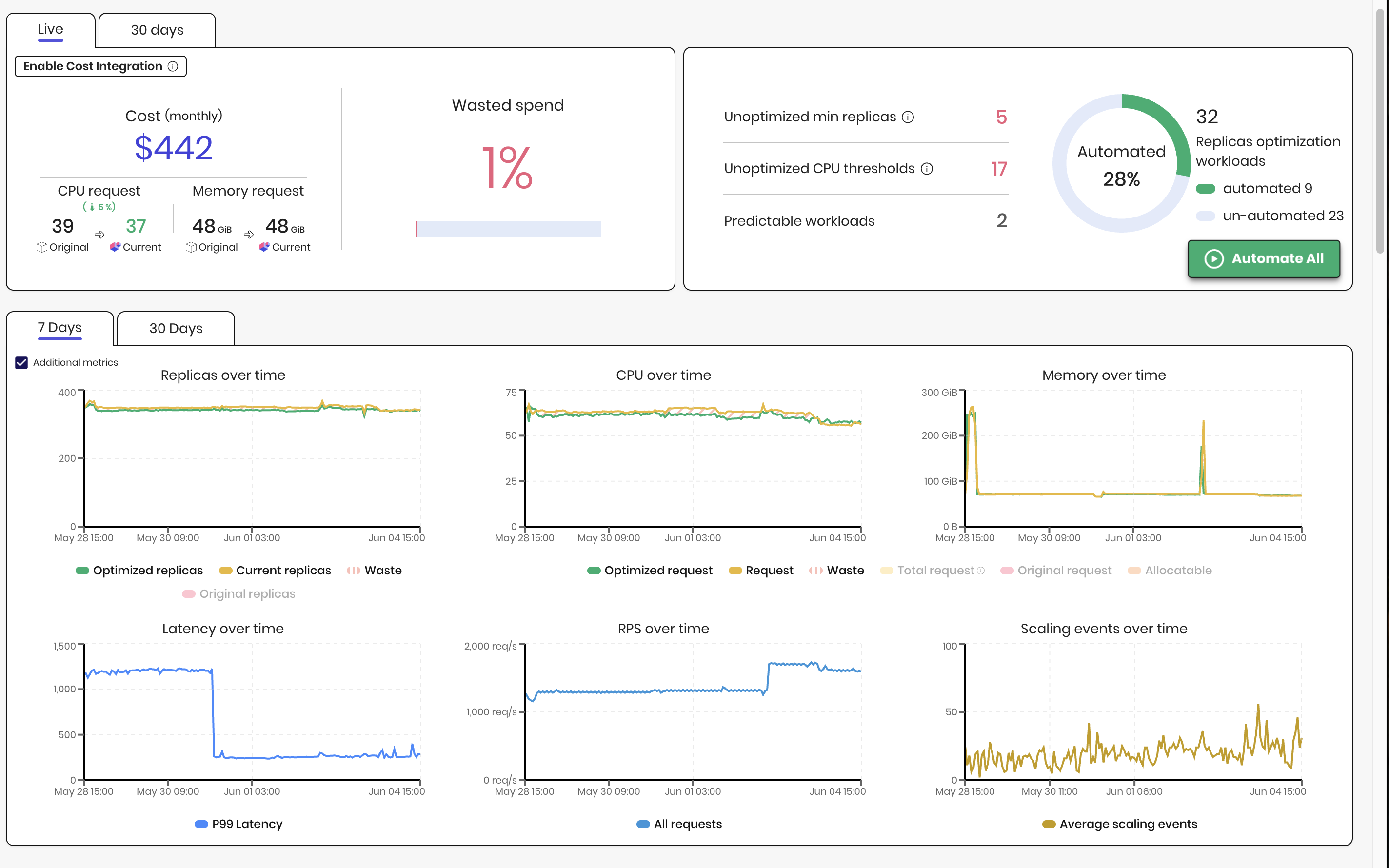Click the Original cube icon under CPU request

click(x=41, y=247)
